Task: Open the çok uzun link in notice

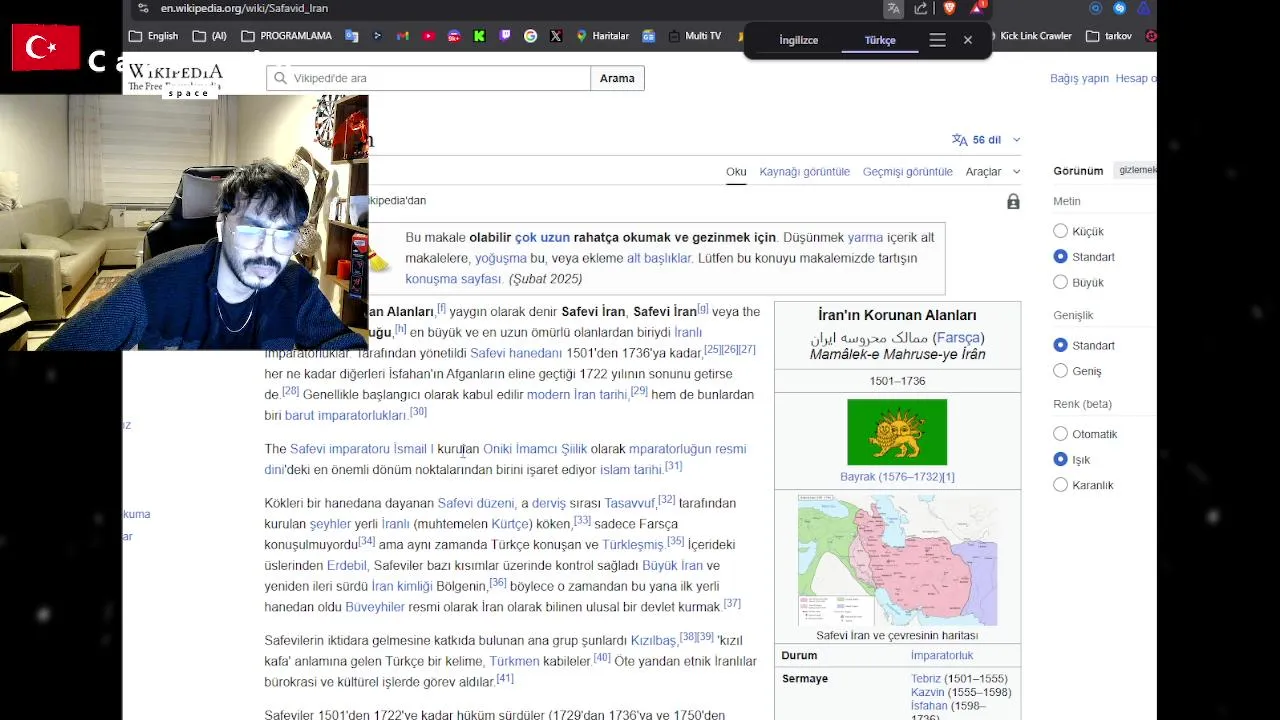Action: 542,238
